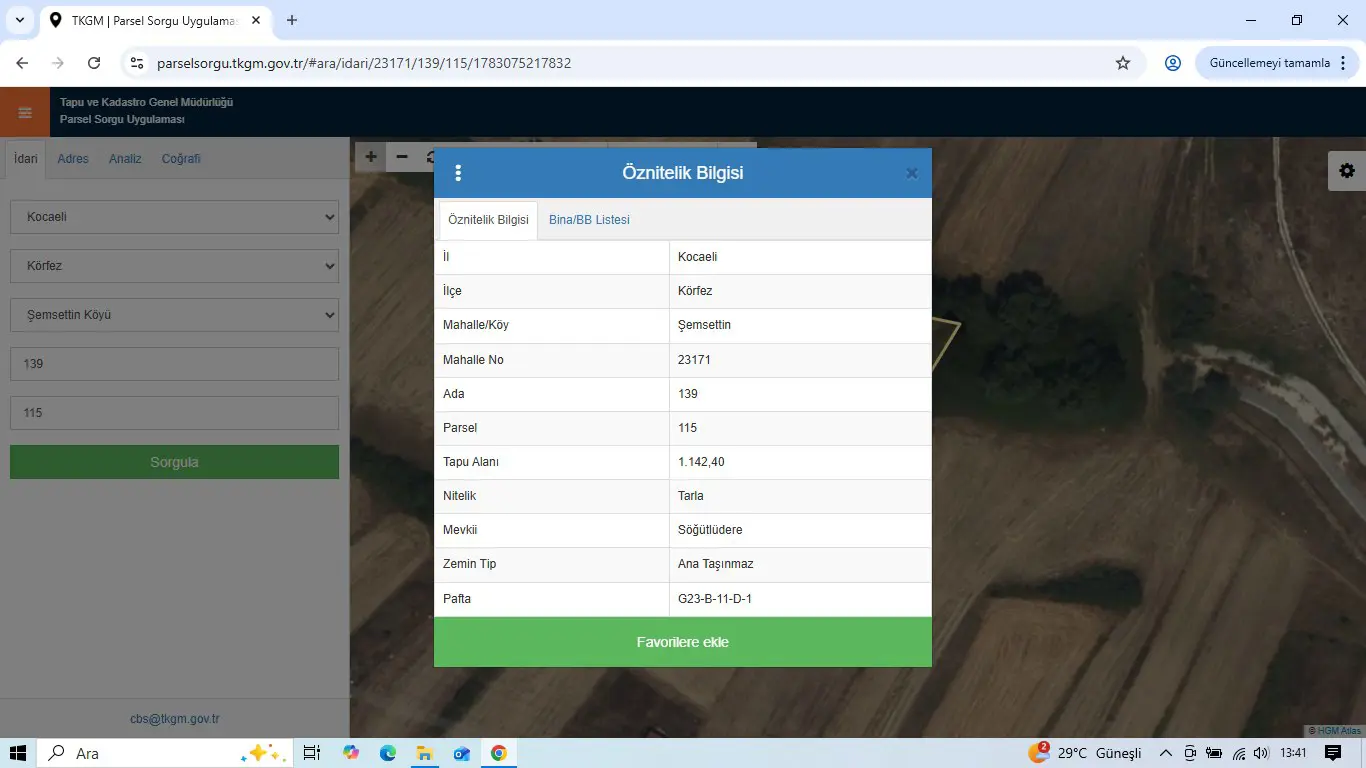Open Task View on the taskbar
Image resolution: width=1366 pixels, height=768 pixels.
[311, 753]
